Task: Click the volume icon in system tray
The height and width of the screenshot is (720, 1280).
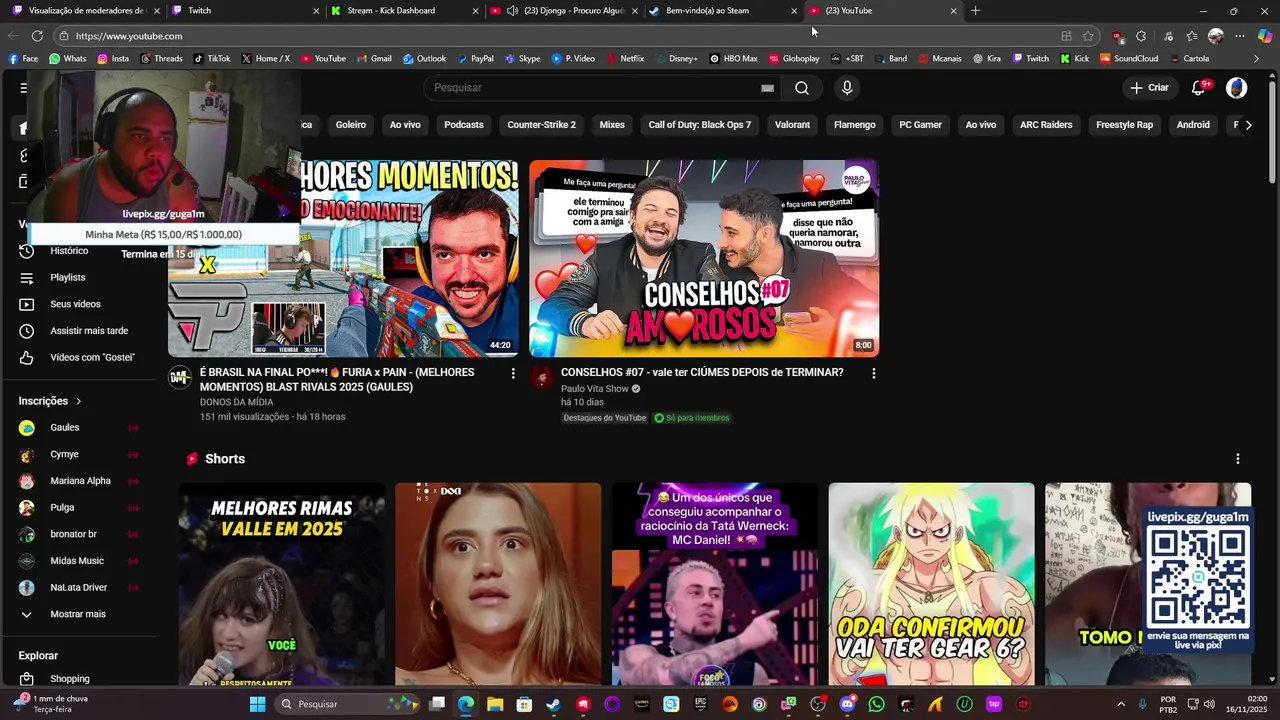Action: (1209, 704)
